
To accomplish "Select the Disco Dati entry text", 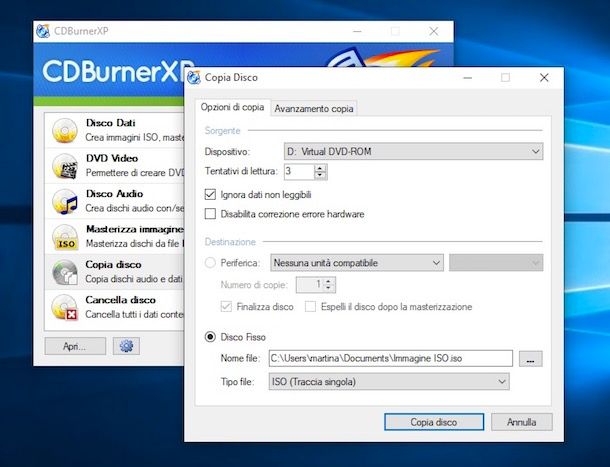I will coord(110,123).
